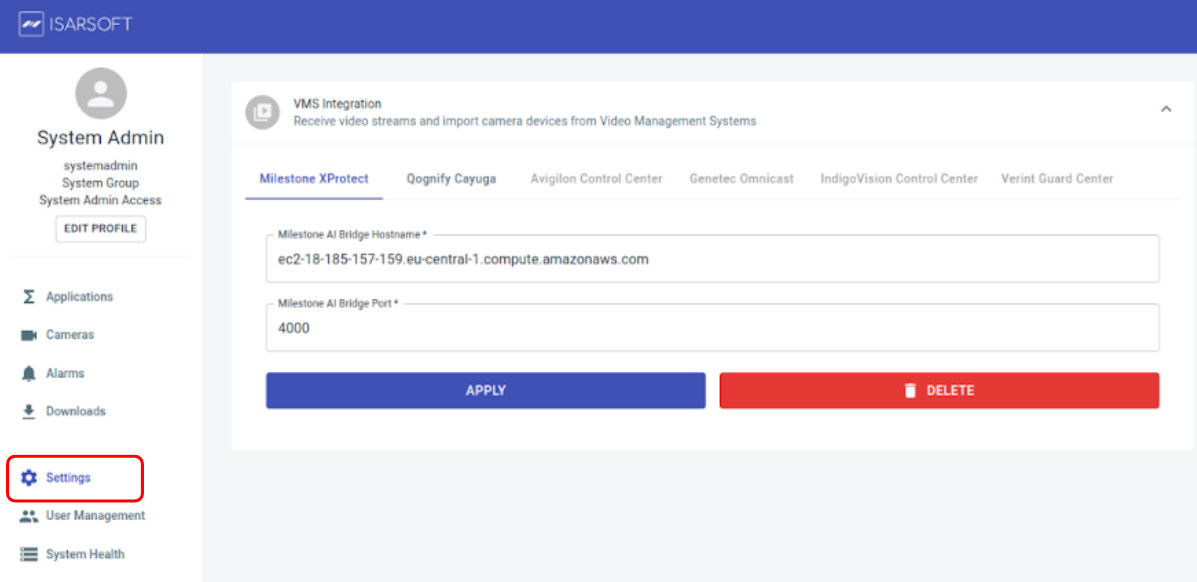Click the Alarms bell icon

tap(29, 373)
